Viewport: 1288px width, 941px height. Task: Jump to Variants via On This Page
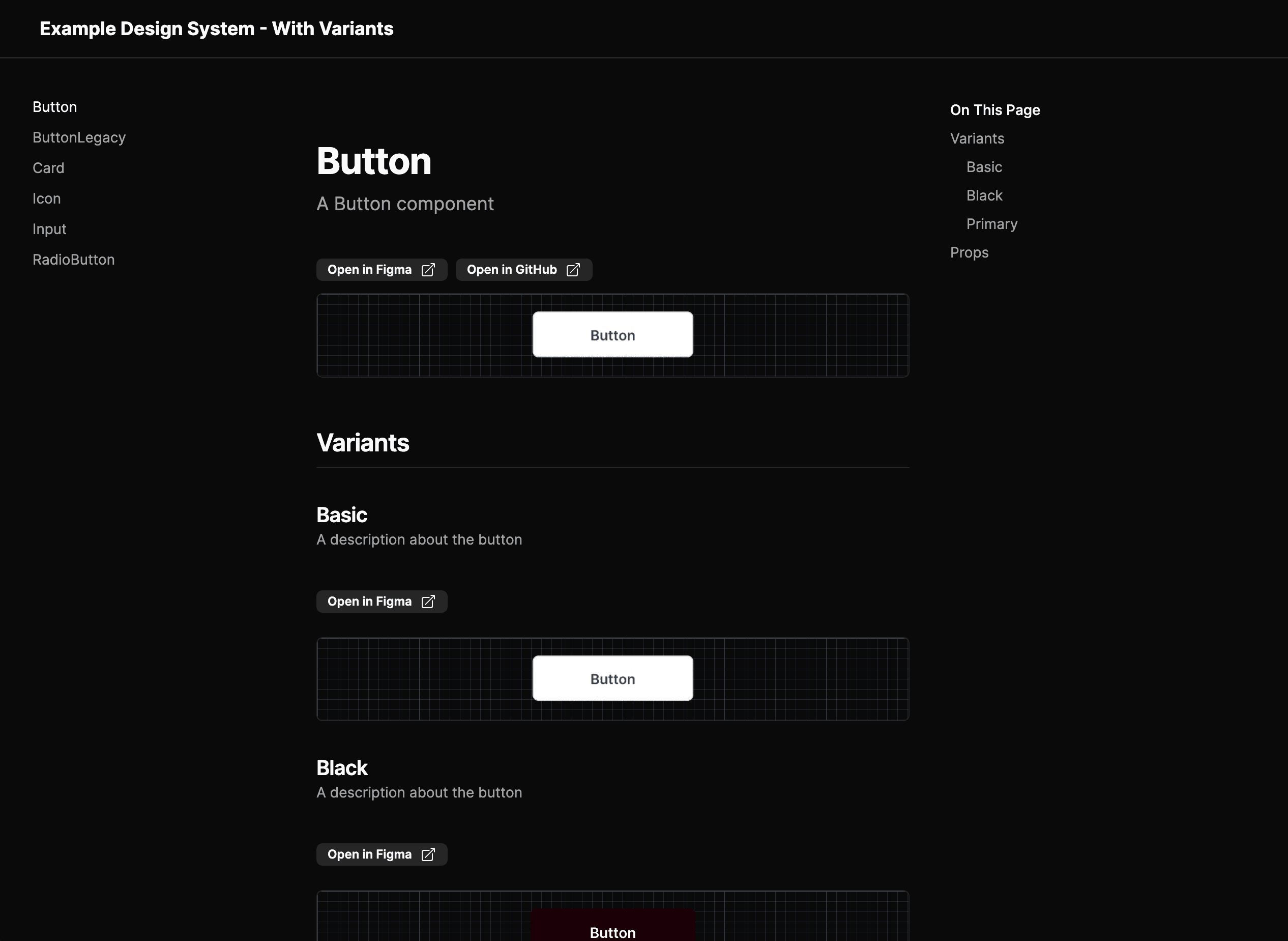977,138
